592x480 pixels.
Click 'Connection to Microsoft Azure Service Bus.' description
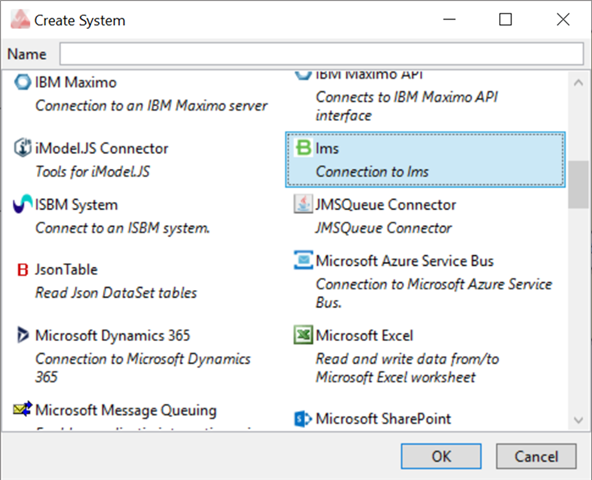click(x=434, y=293)
